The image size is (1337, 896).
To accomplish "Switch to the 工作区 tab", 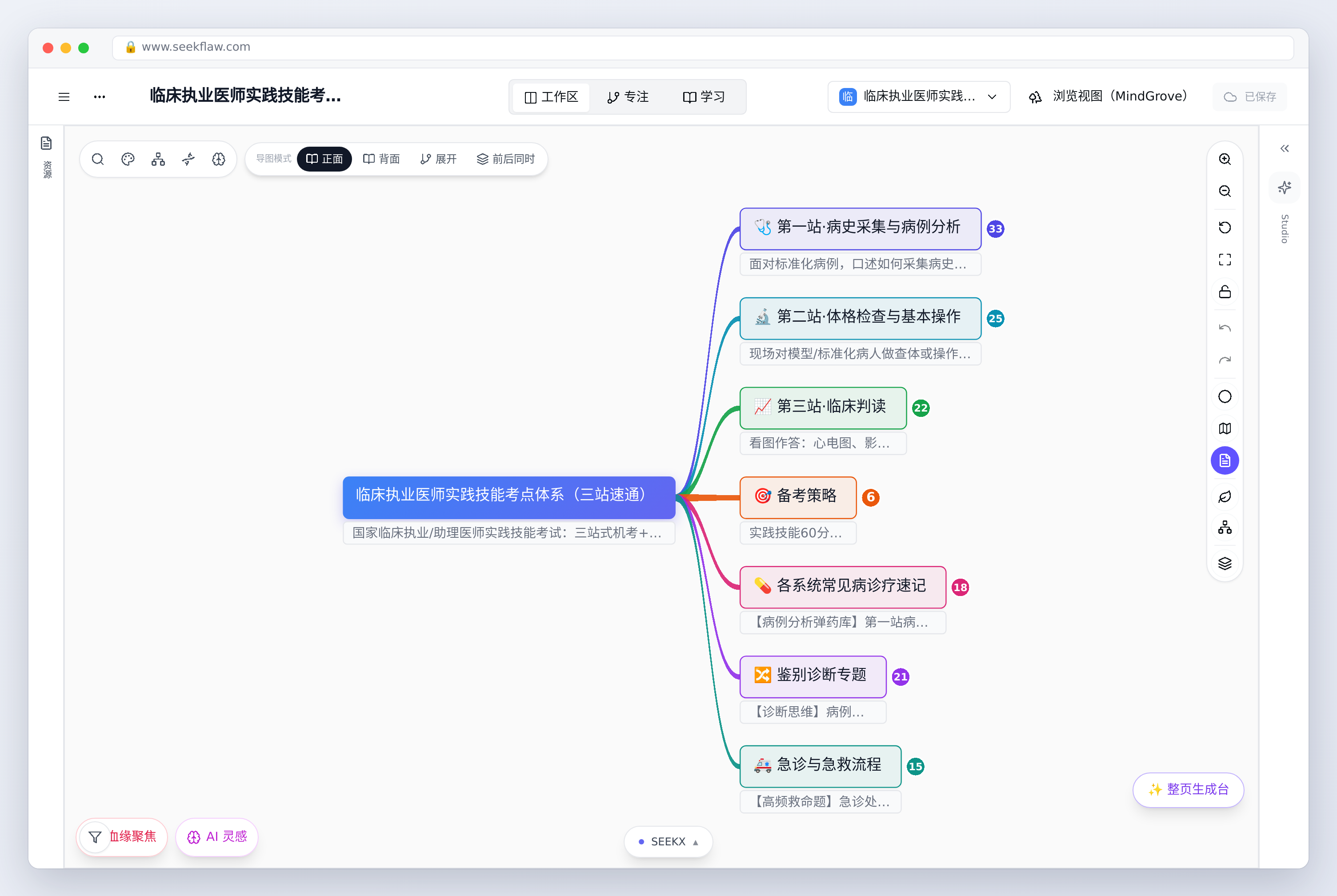I will pyautogui.click(x=551, y=97).
